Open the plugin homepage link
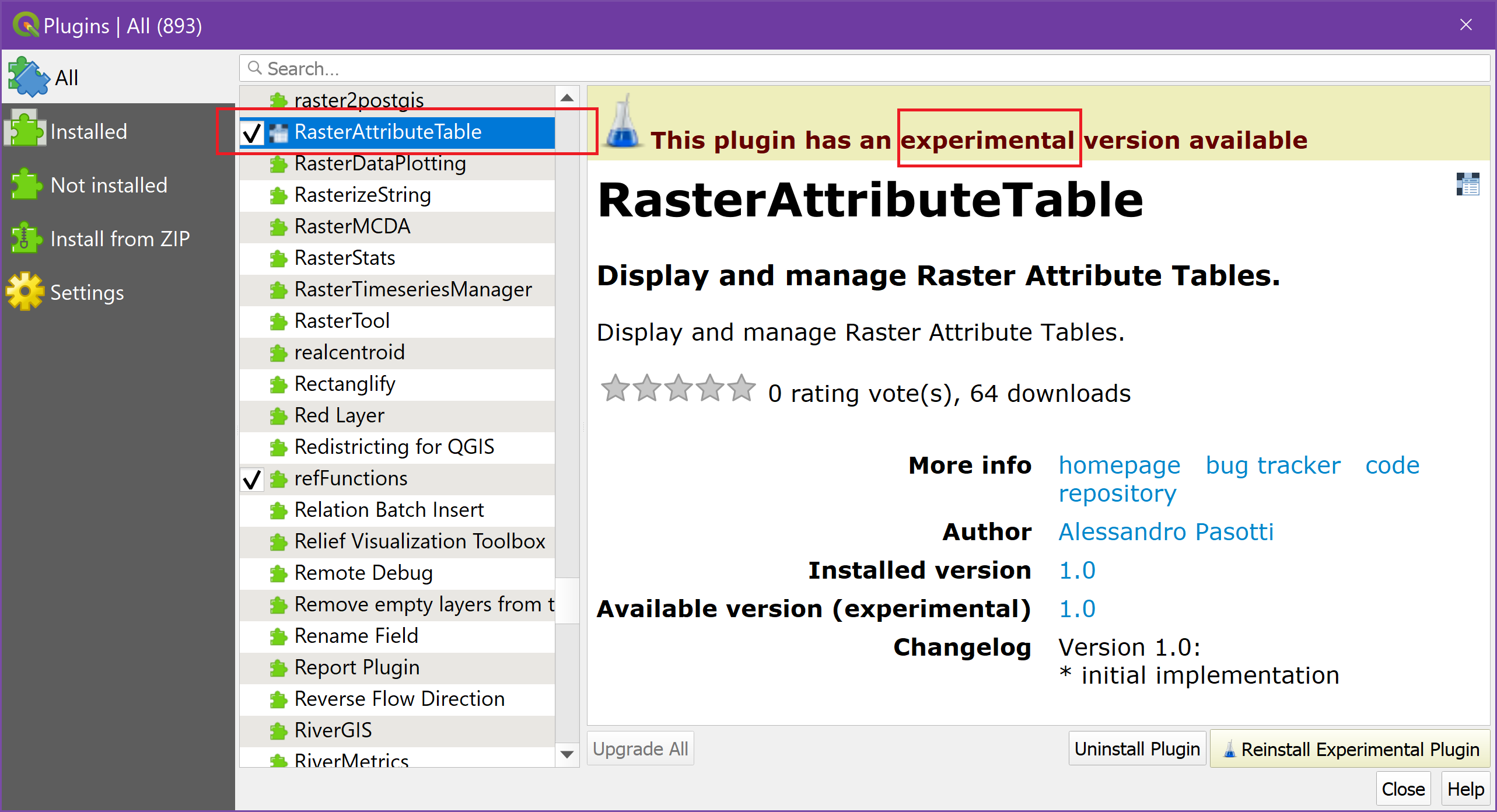The height and width of the screenshot is (812, 1497). click(1119, 466)
